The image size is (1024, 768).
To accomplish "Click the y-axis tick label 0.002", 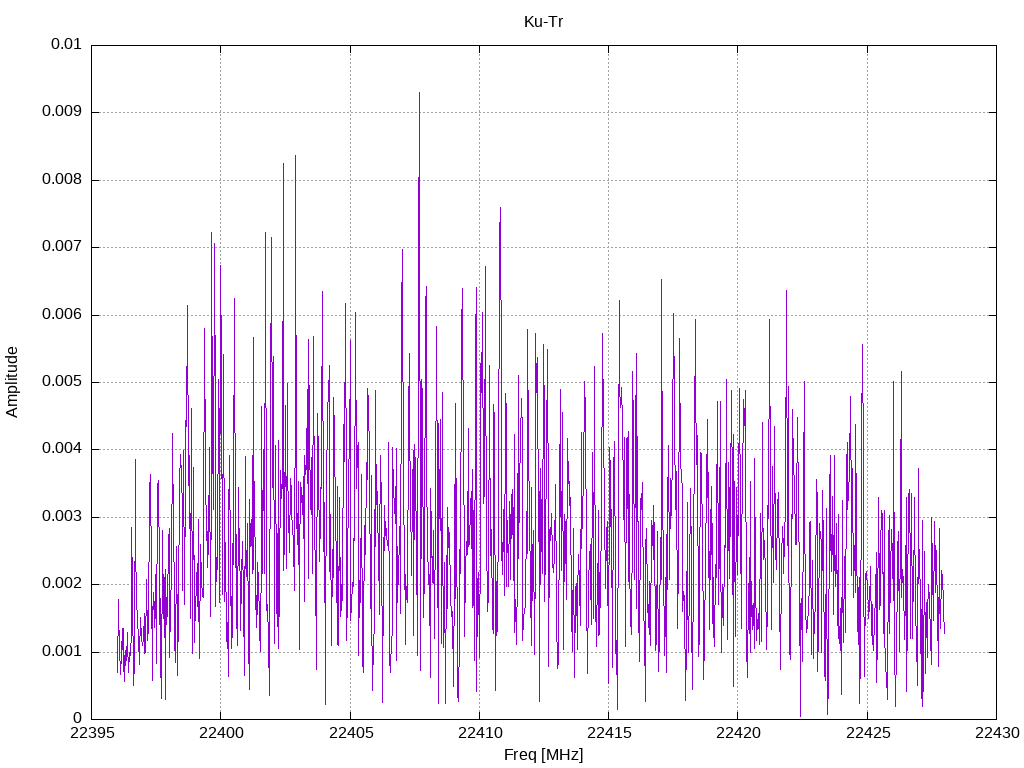I will [61, 584].
